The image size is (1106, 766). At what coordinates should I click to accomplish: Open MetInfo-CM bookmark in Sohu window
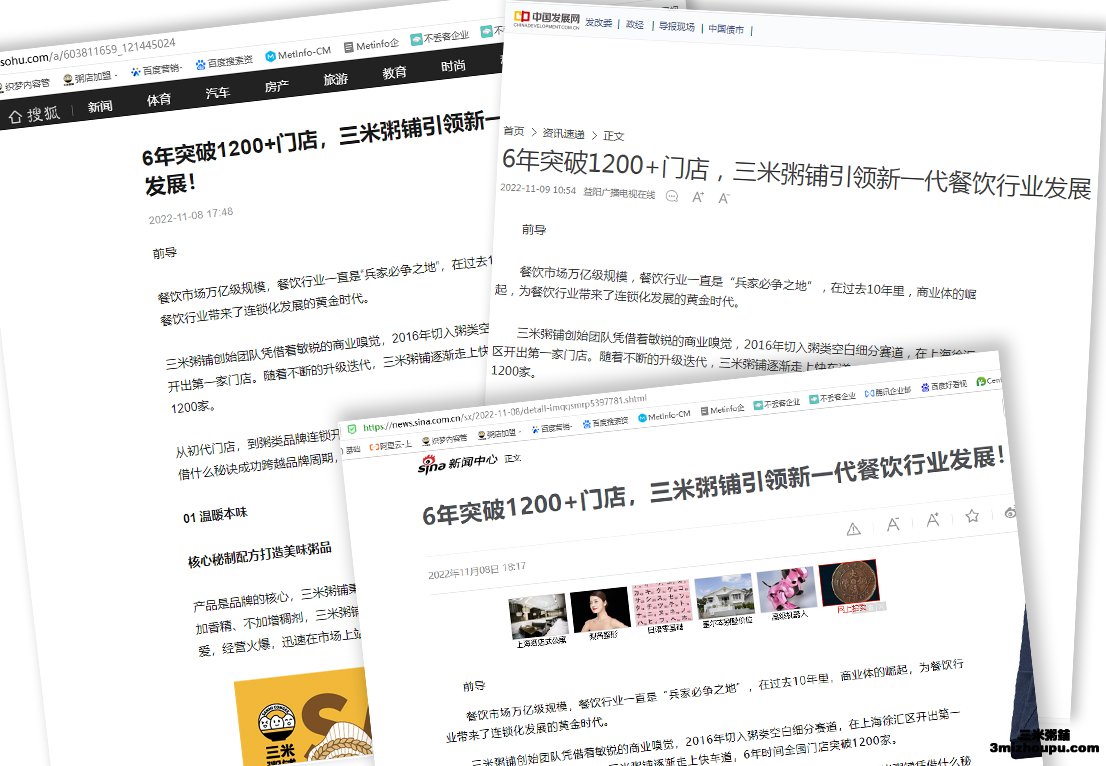(298, 54)
